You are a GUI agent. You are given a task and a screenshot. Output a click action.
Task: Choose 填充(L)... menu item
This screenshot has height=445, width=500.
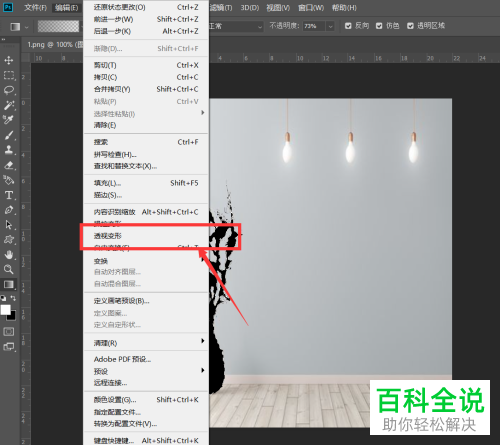click(x=146, y=183)
